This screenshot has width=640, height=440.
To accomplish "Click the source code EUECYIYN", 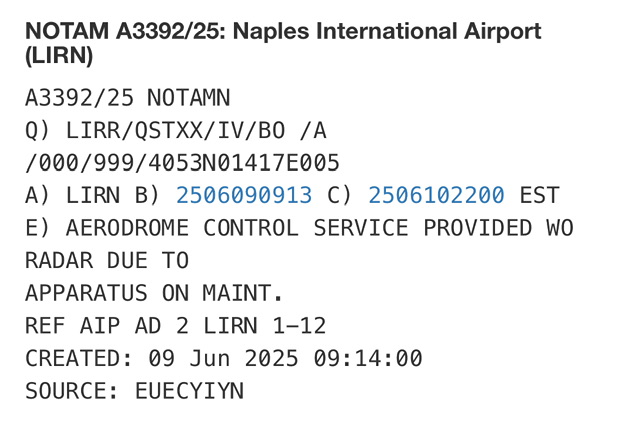I will tap(189, 390).
